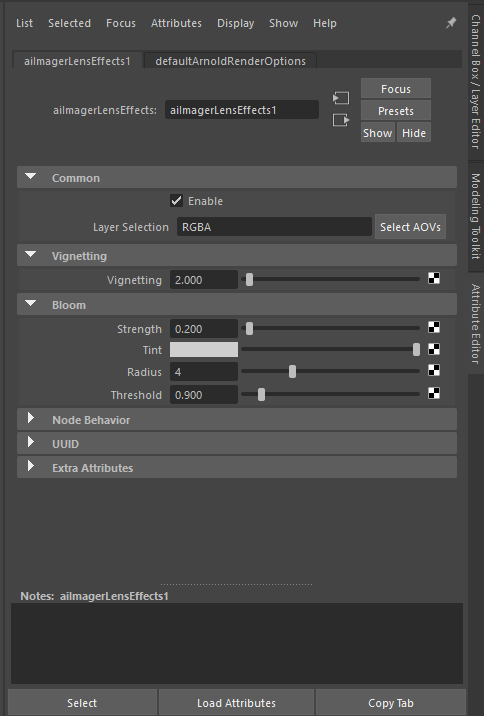Click the aiImagerLensEffects node name field
Image resolution: width=484 pixels, height=716 pixels.
pos(242,110)
